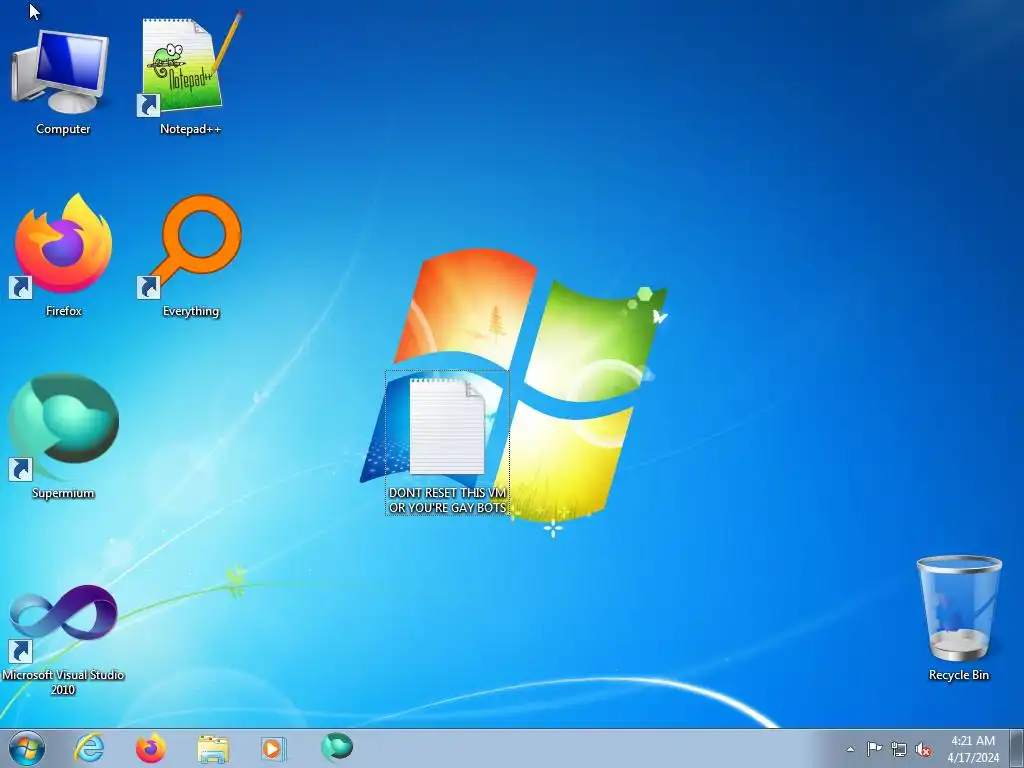Open the network status tray icon
The image size is (1024, 768).
(899, 749)
